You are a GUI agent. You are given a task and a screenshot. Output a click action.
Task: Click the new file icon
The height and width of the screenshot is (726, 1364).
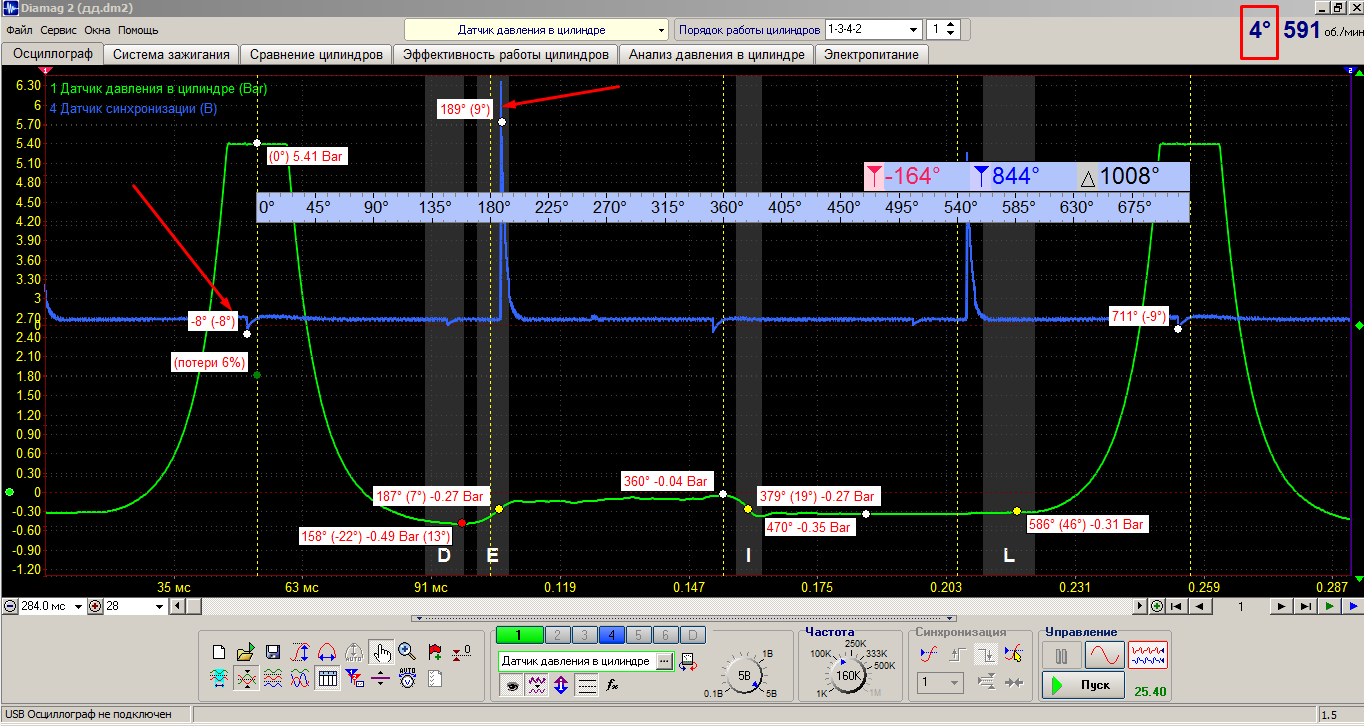click(219, 653)
